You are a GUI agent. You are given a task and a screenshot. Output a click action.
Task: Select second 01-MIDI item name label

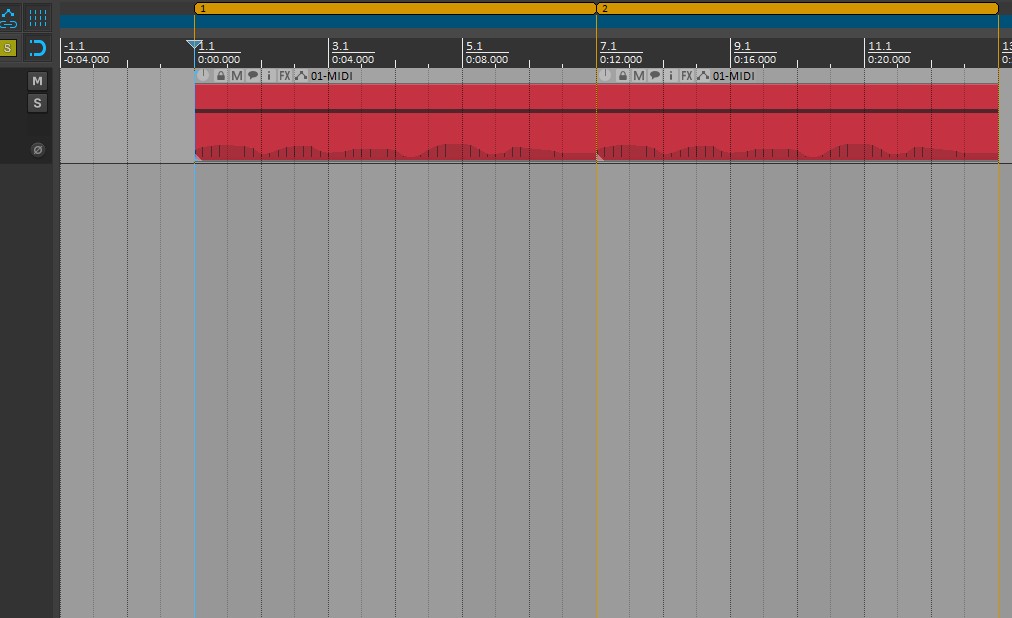[733, 75]
